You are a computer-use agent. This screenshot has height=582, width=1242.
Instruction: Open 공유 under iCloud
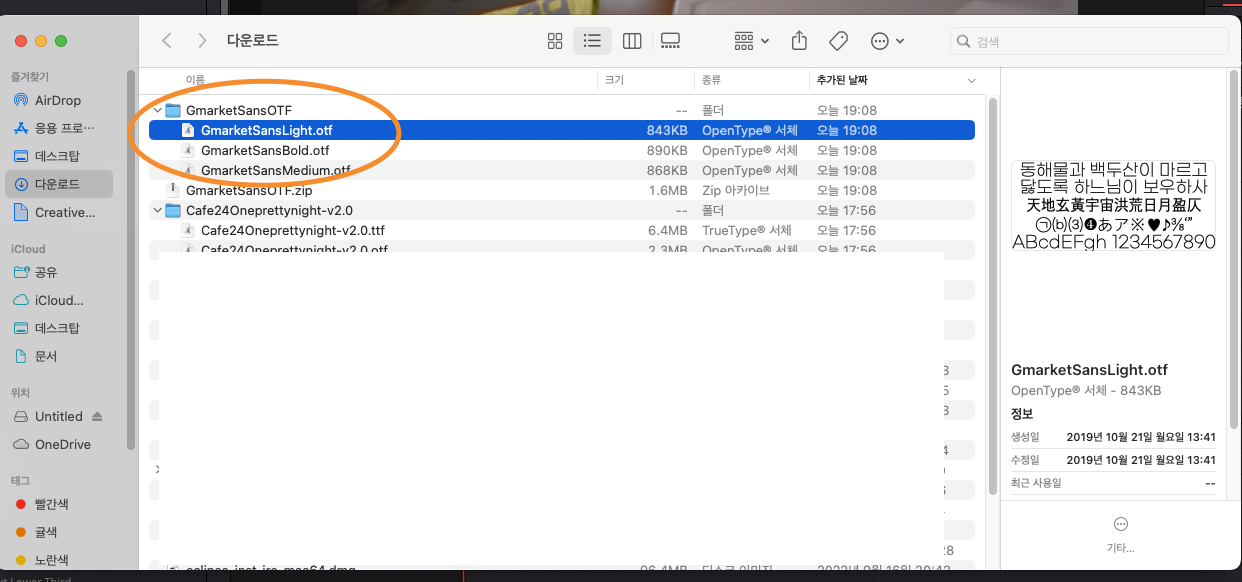[x=58, y=272]
